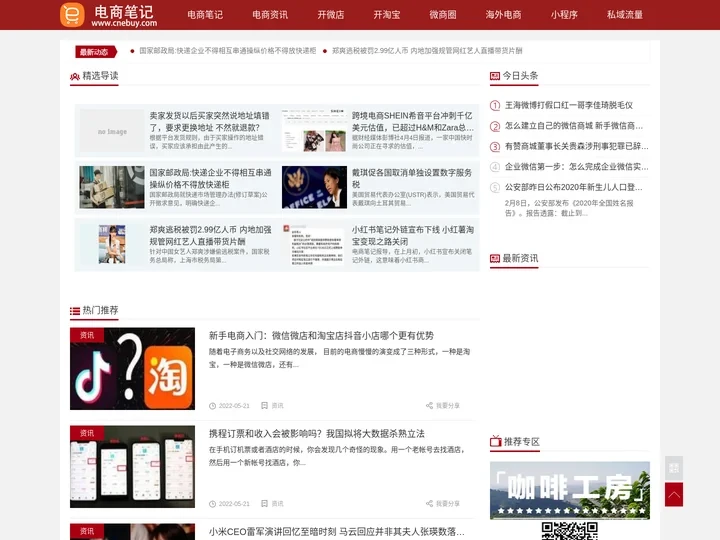Open the 私域流量 navigation item
Screen dimensions: 720x540
click(x=624, y=15)
